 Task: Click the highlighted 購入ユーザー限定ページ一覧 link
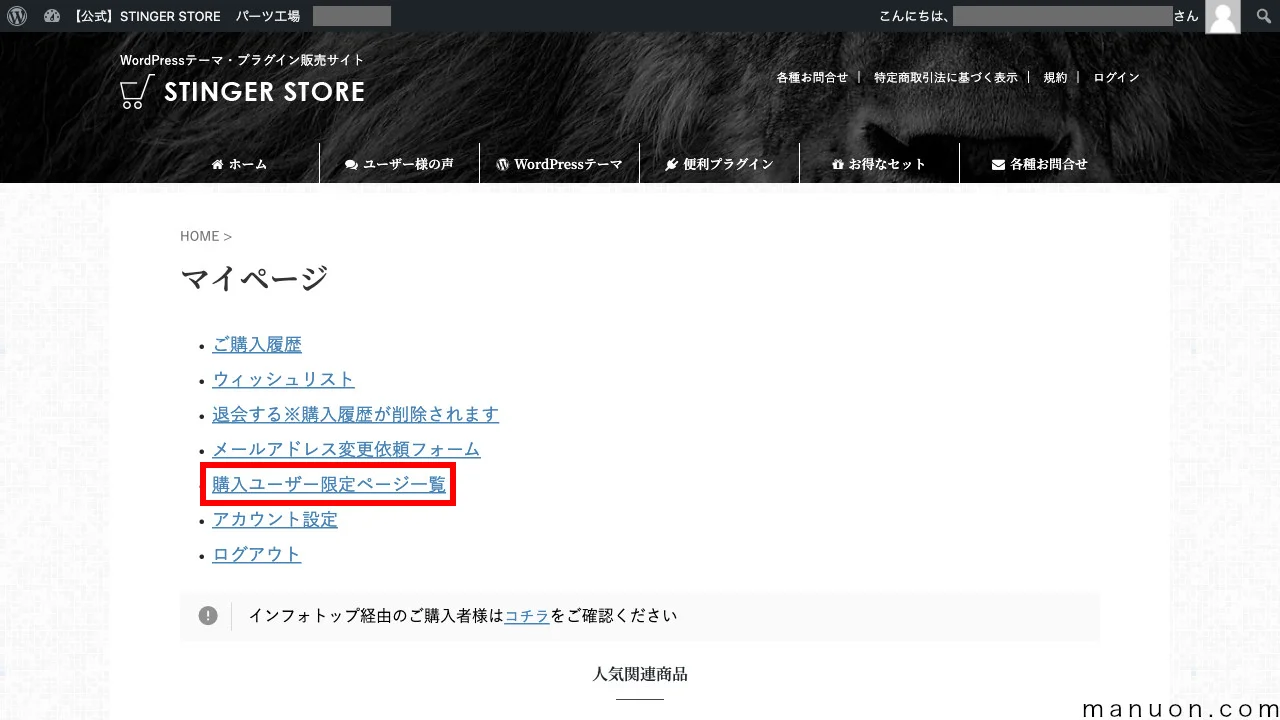pyautogui.click(x=328, y=484)
